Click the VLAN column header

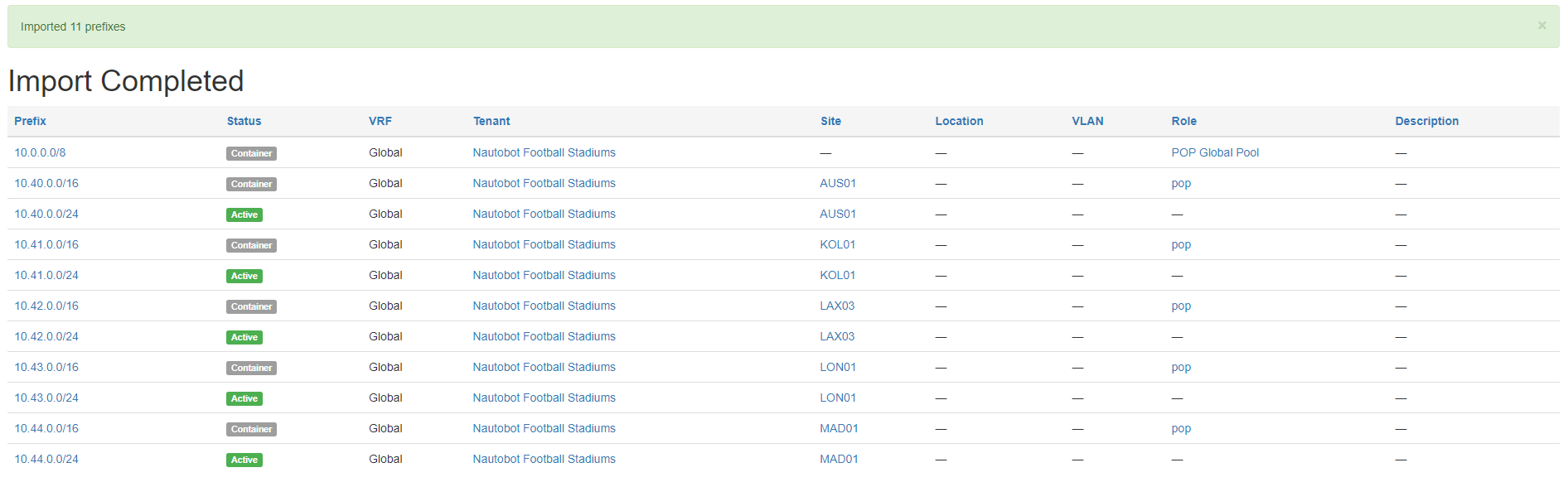(x=1087, y=121)
